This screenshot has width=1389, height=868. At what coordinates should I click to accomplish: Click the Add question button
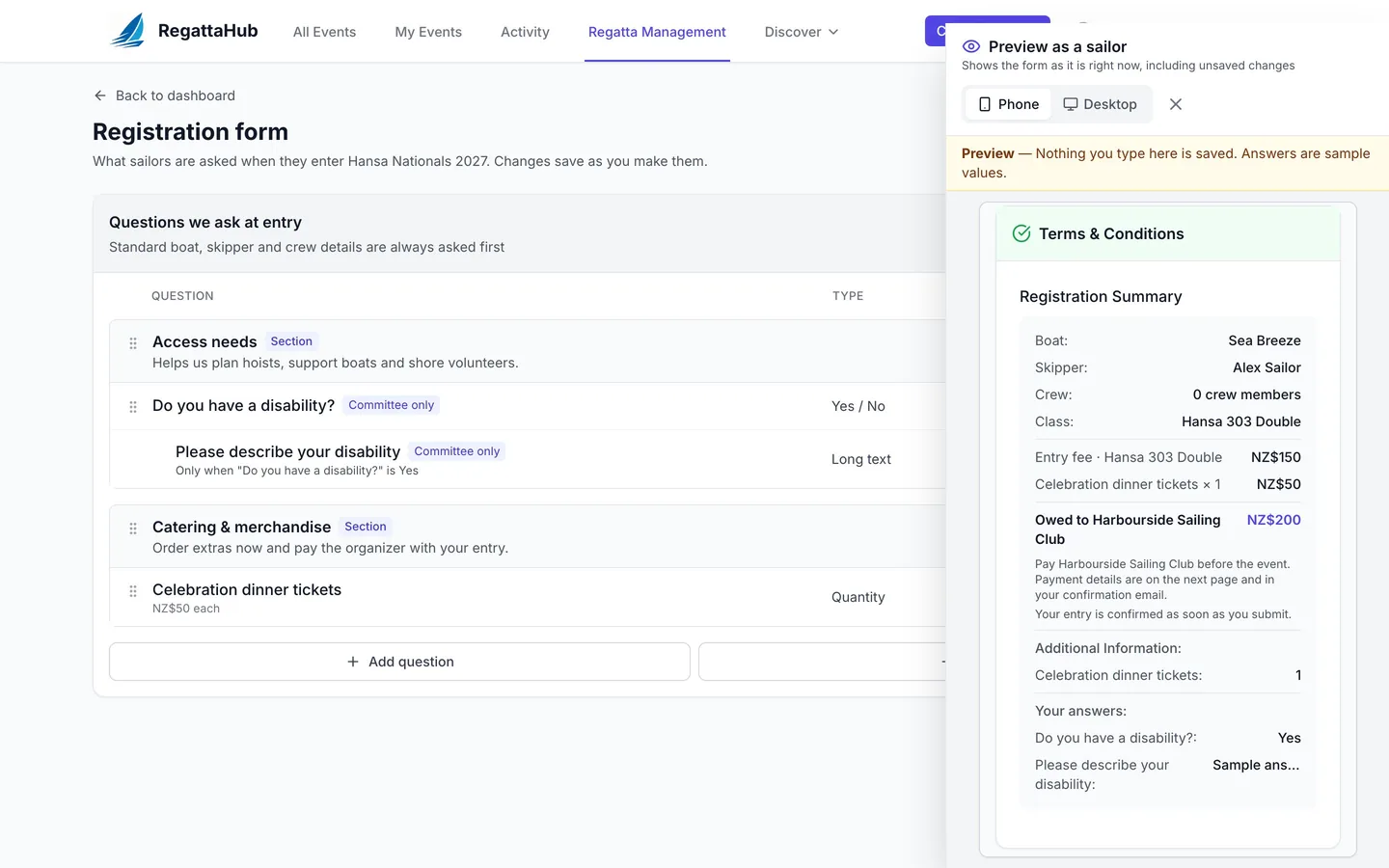click(x=399, y=662)
